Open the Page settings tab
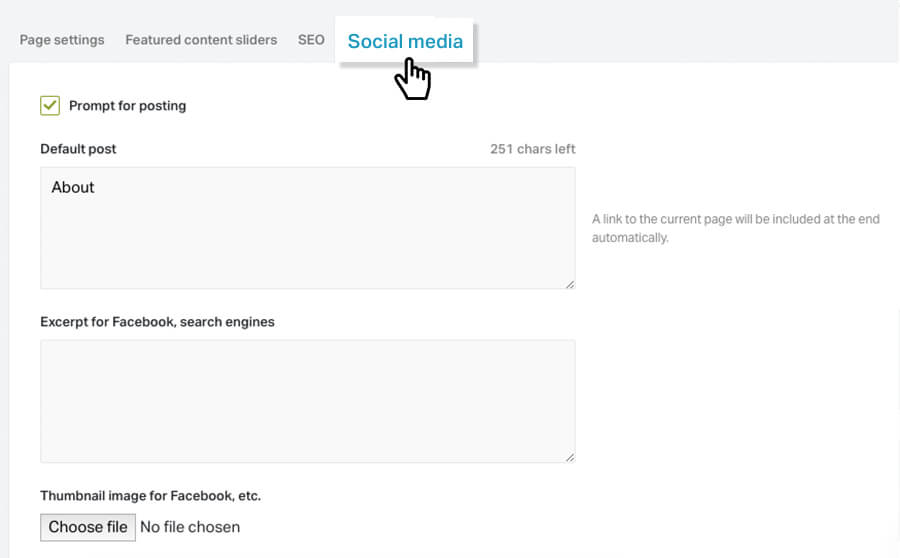Screen dimensions: 900x558 (x=62, y=40)
